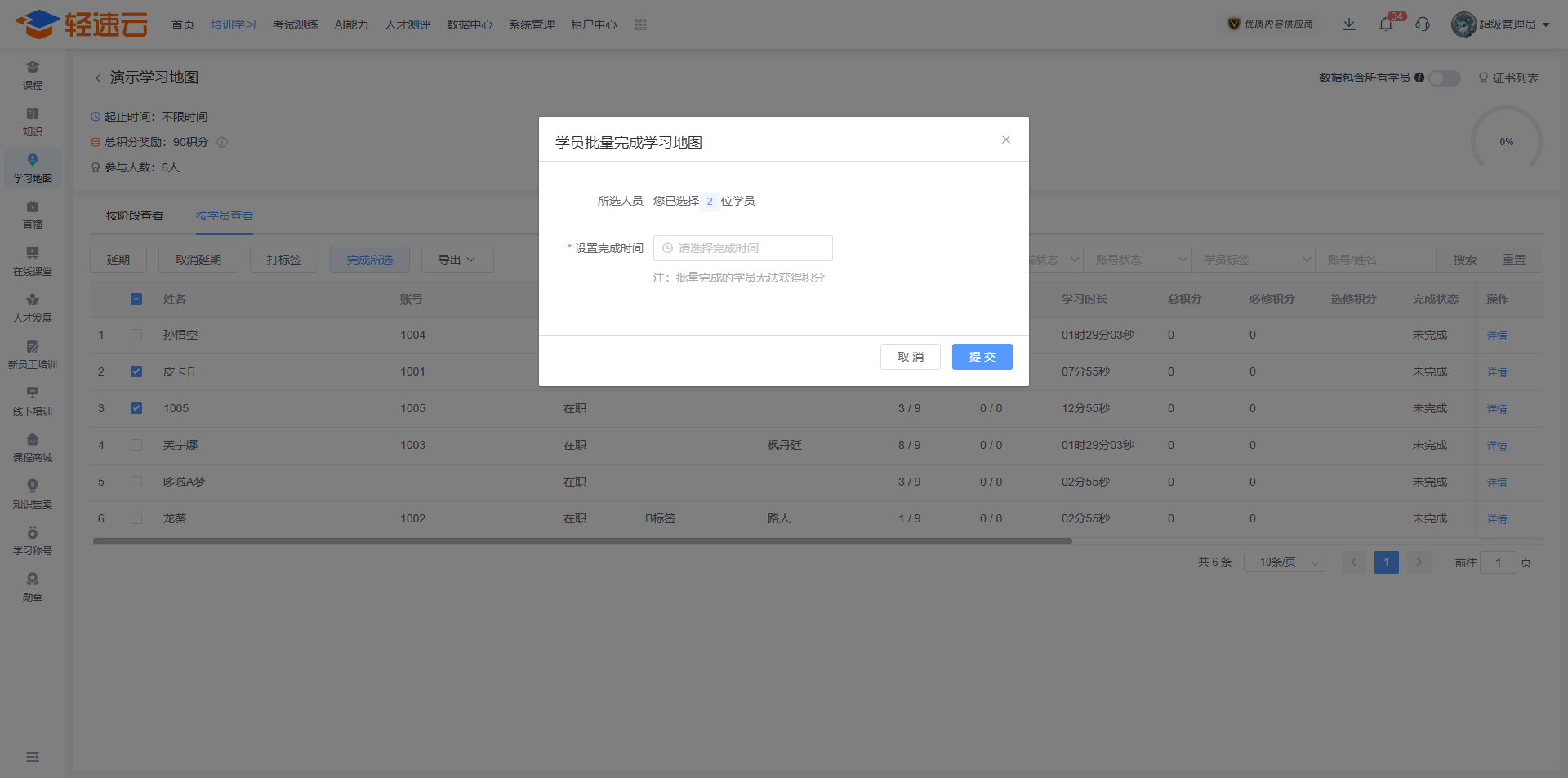Click the 设置完成时间 date input field
Image resolution: width=1568 pixels, height=778 pixels.
[743, 248]
